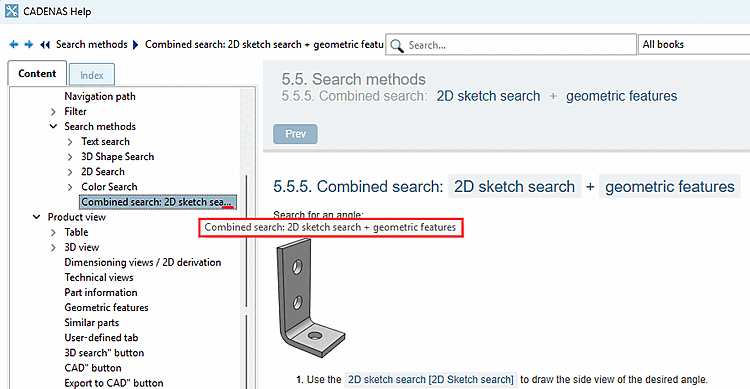The image size is (750, 389).
Task: Click geometric features in grey header
Action: coord(621,96)
